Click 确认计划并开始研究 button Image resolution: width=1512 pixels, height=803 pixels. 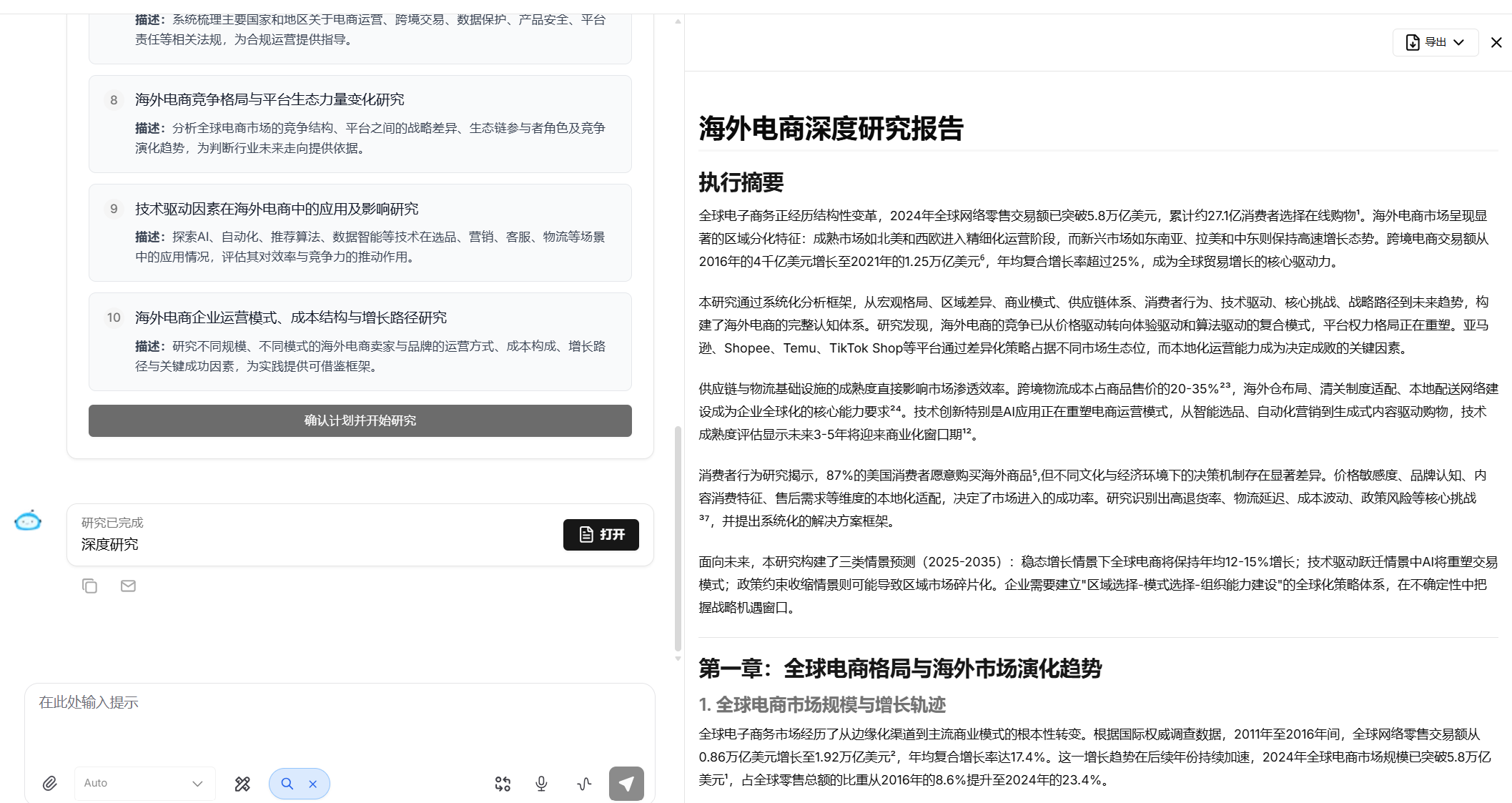tap(360, 420)
